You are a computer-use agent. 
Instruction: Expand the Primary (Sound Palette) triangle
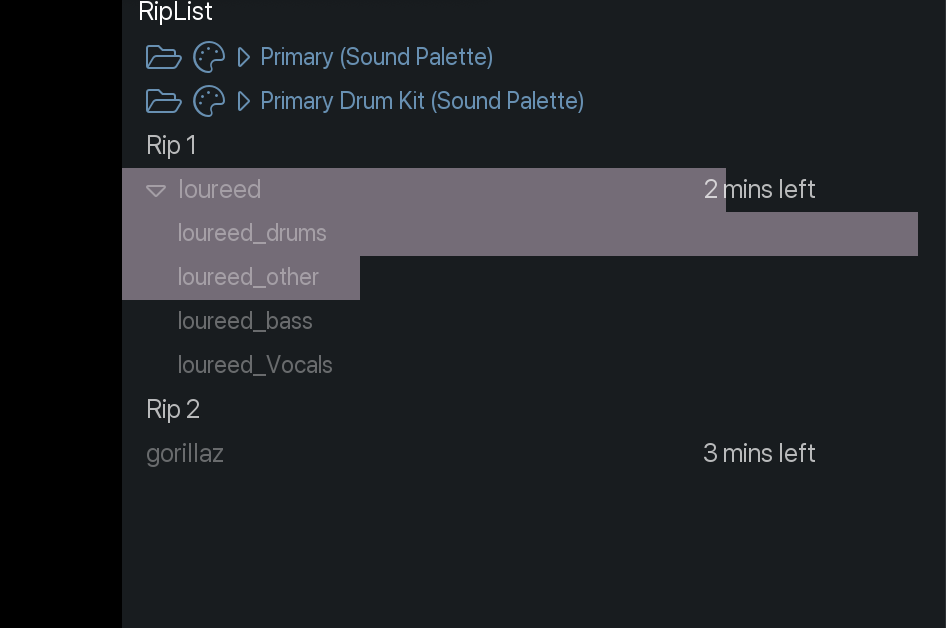click(243, 57)
